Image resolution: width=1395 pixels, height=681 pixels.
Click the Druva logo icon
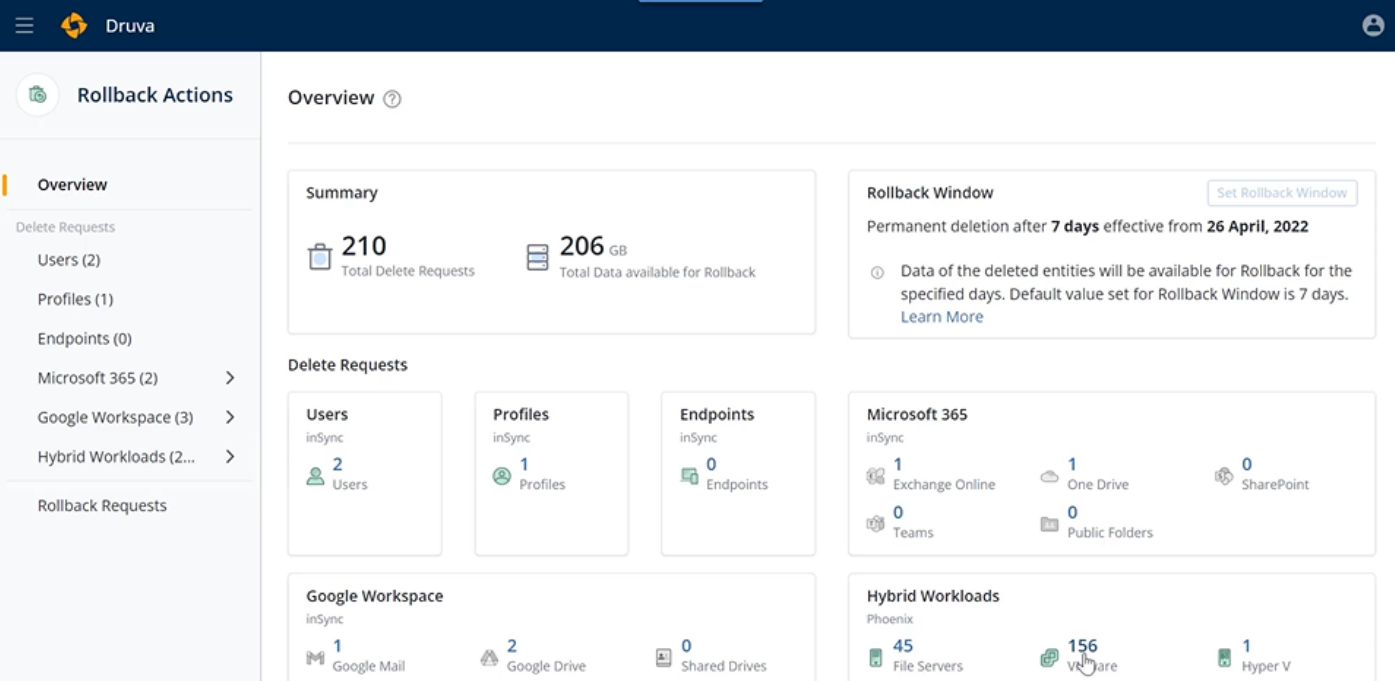(74, 25)
